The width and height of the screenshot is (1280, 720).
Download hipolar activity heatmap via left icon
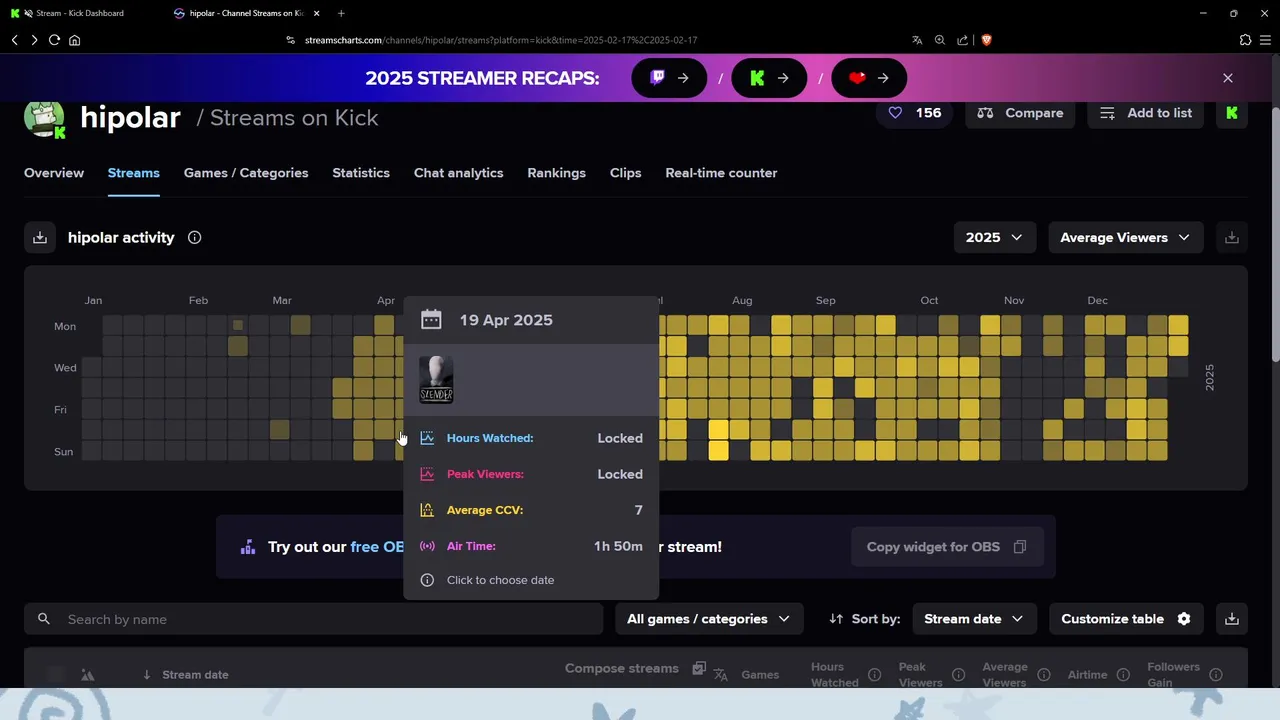pyautogui.click(x=40, y=237)
